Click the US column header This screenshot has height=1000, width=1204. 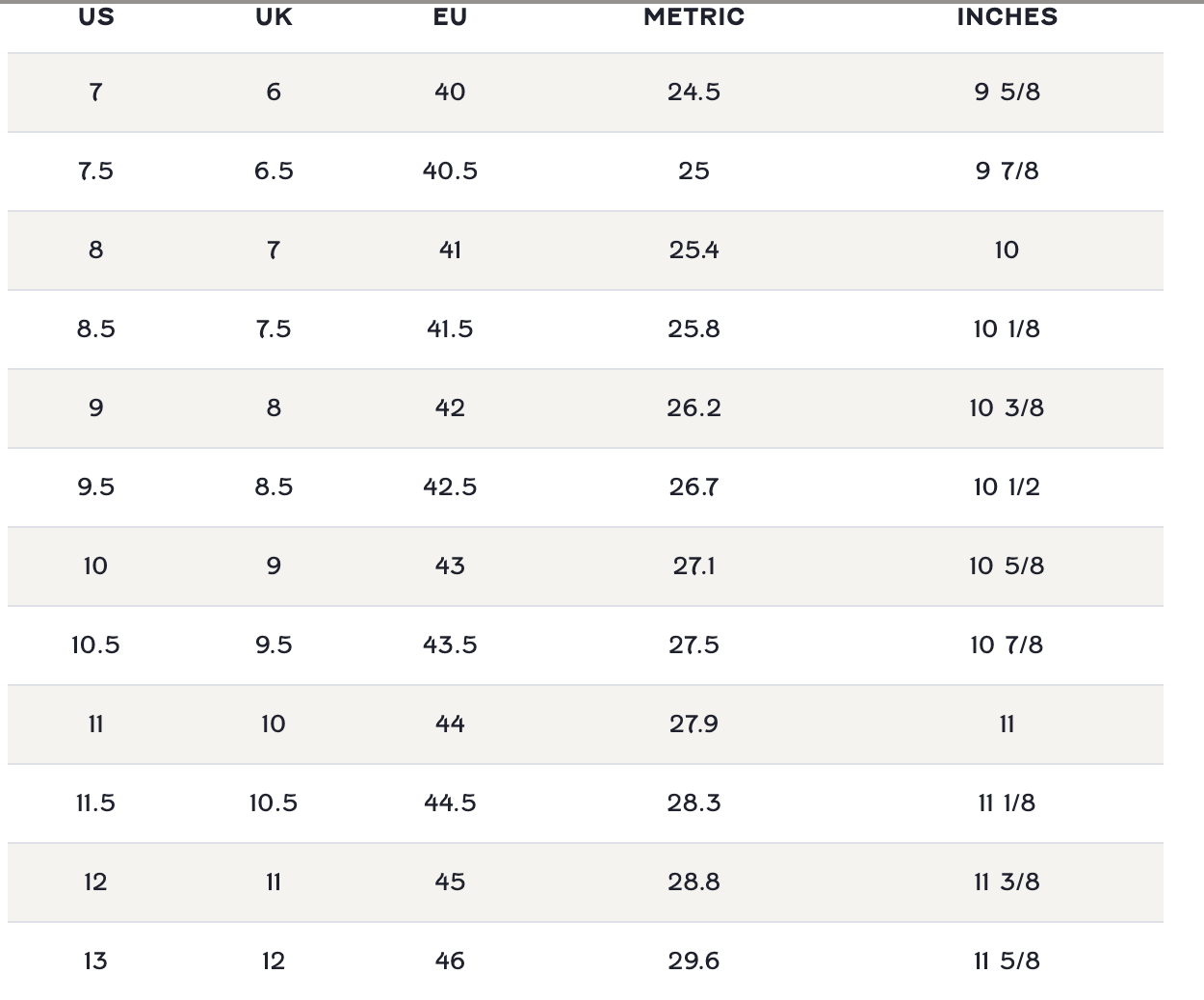coord(95,17)
